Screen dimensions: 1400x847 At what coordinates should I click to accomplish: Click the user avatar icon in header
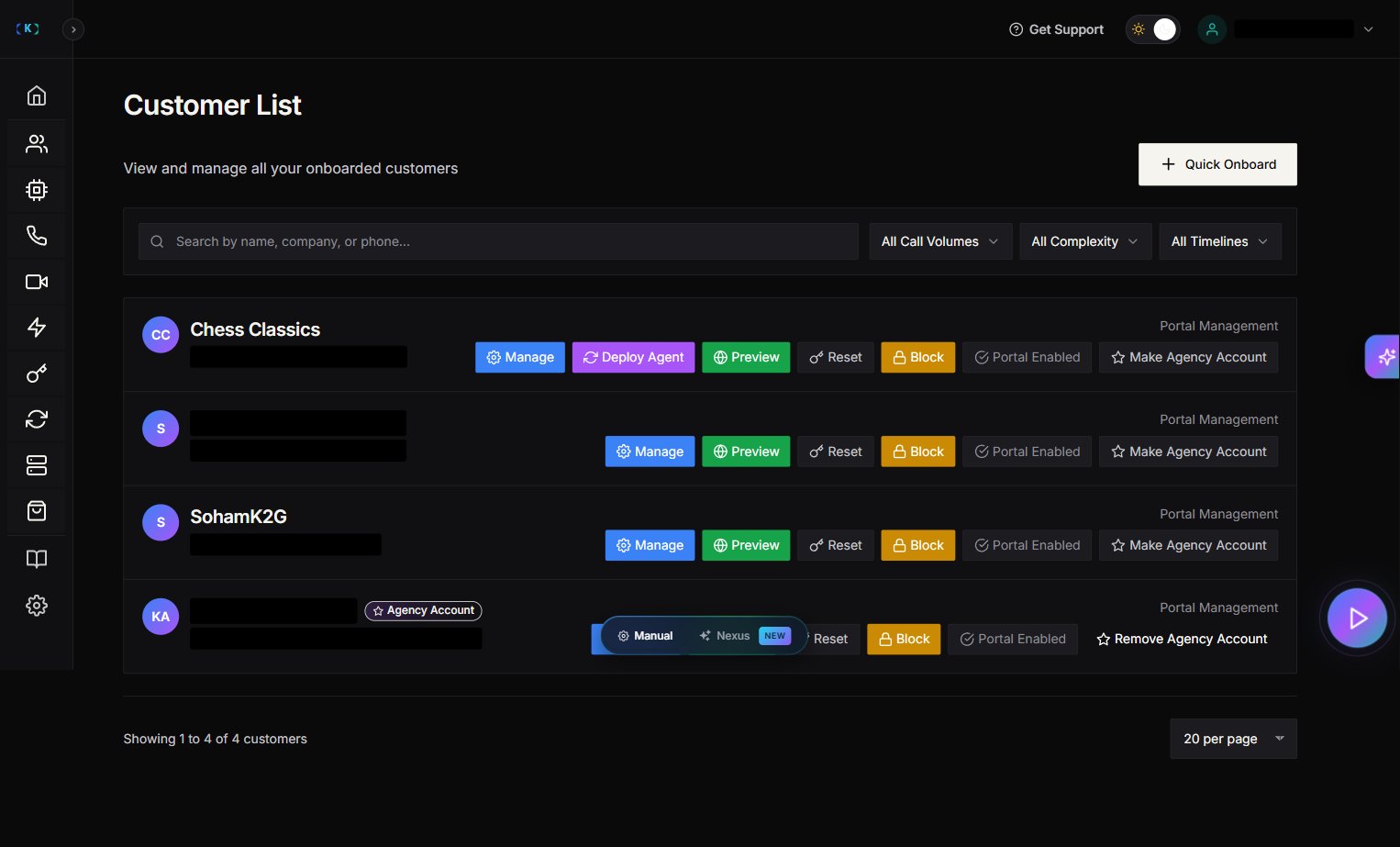coord(1212,29)
